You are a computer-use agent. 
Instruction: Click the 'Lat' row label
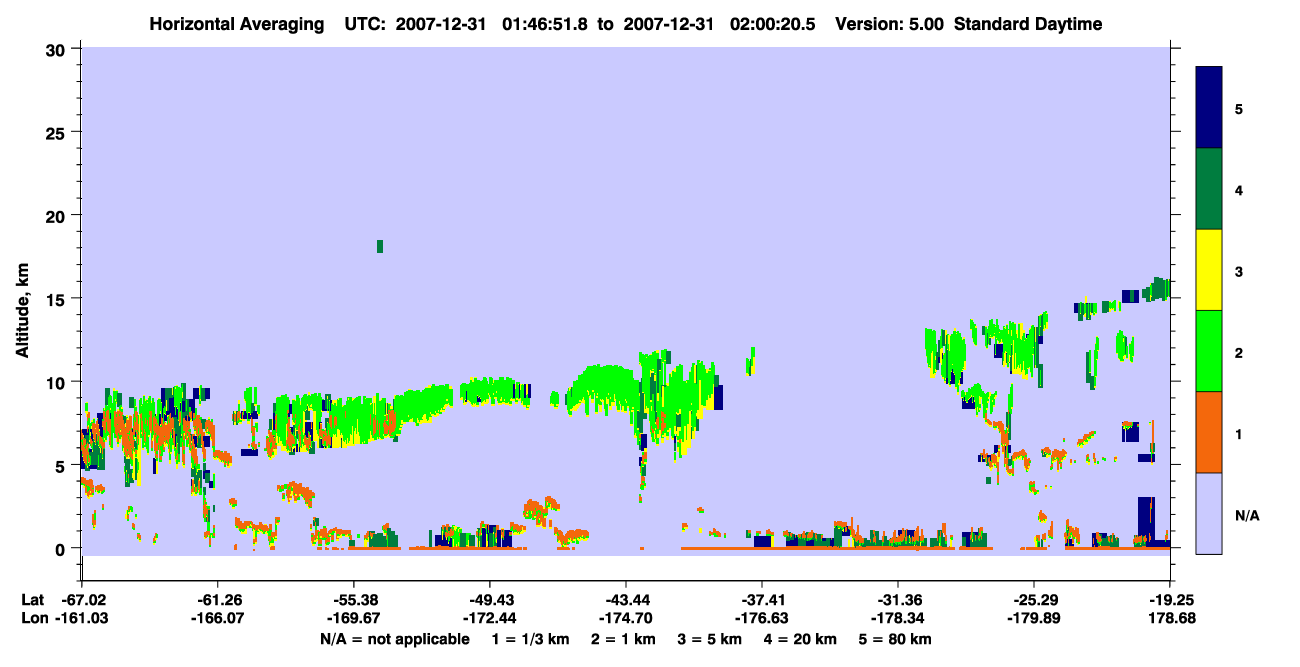pos(32,600)
